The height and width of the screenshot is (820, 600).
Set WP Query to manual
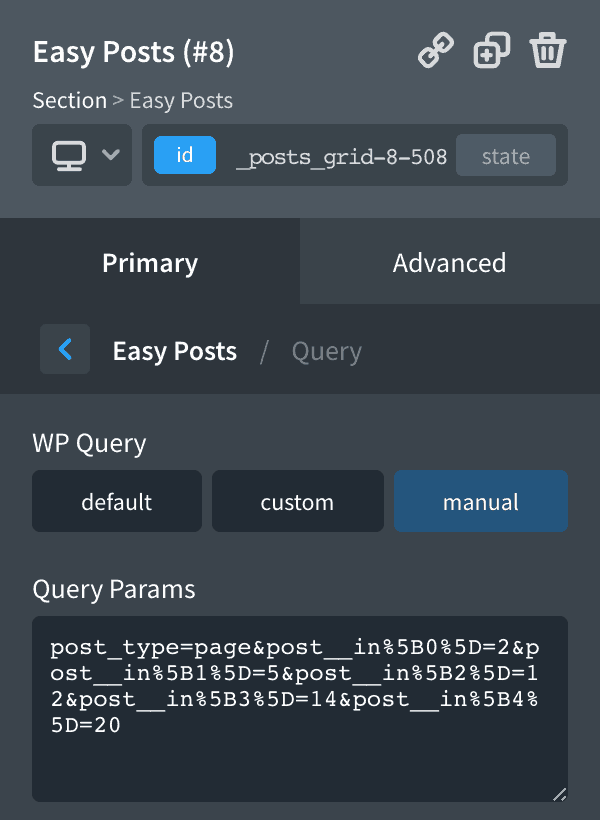coord(481,501)
